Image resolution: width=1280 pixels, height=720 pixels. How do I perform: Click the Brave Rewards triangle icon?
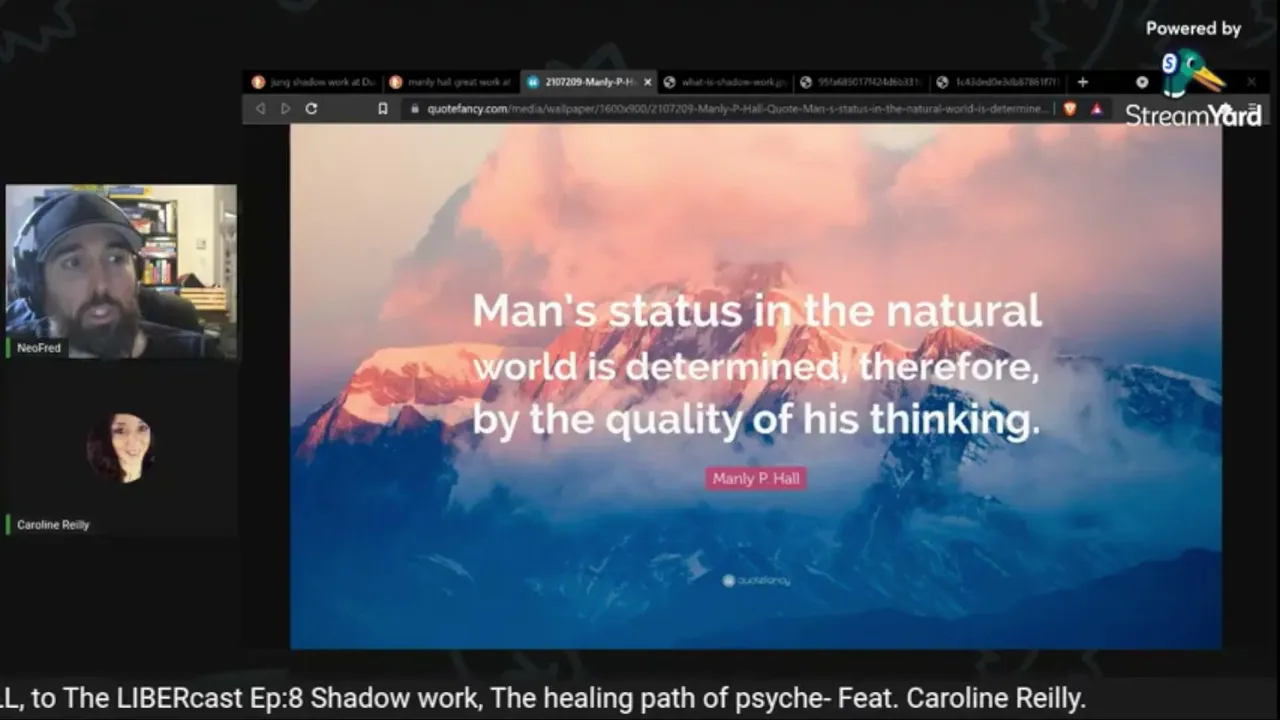pyautogui.click(x=1096, y=109)
